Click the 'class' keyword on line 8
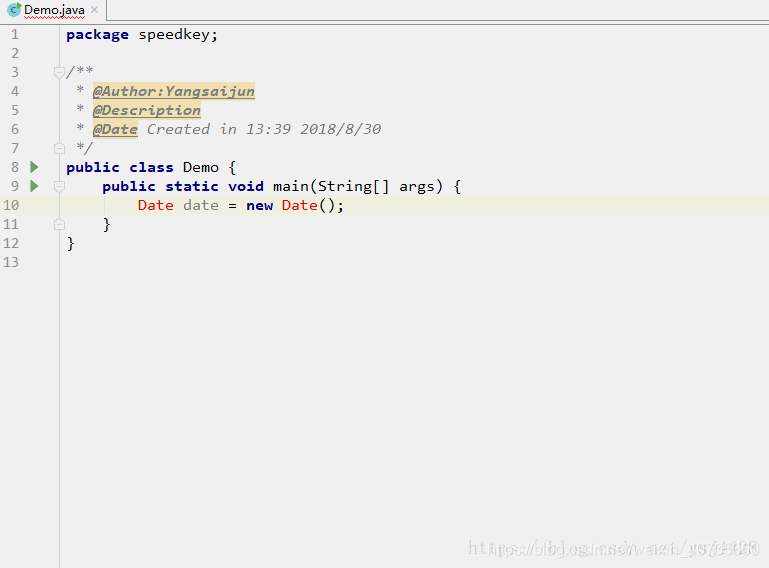The height and width of the screenshot is (568, 769). [x=151, y=168]
